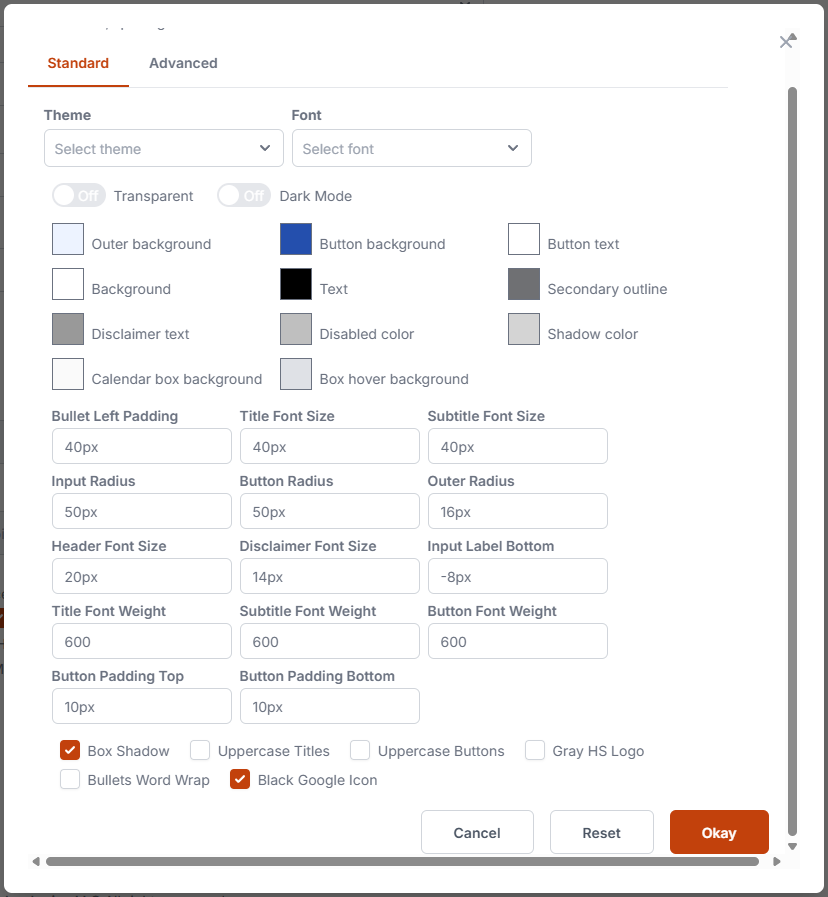This screenshot has height=897, width=828.
Task: Click the Reset button
Action: (602, 832)
